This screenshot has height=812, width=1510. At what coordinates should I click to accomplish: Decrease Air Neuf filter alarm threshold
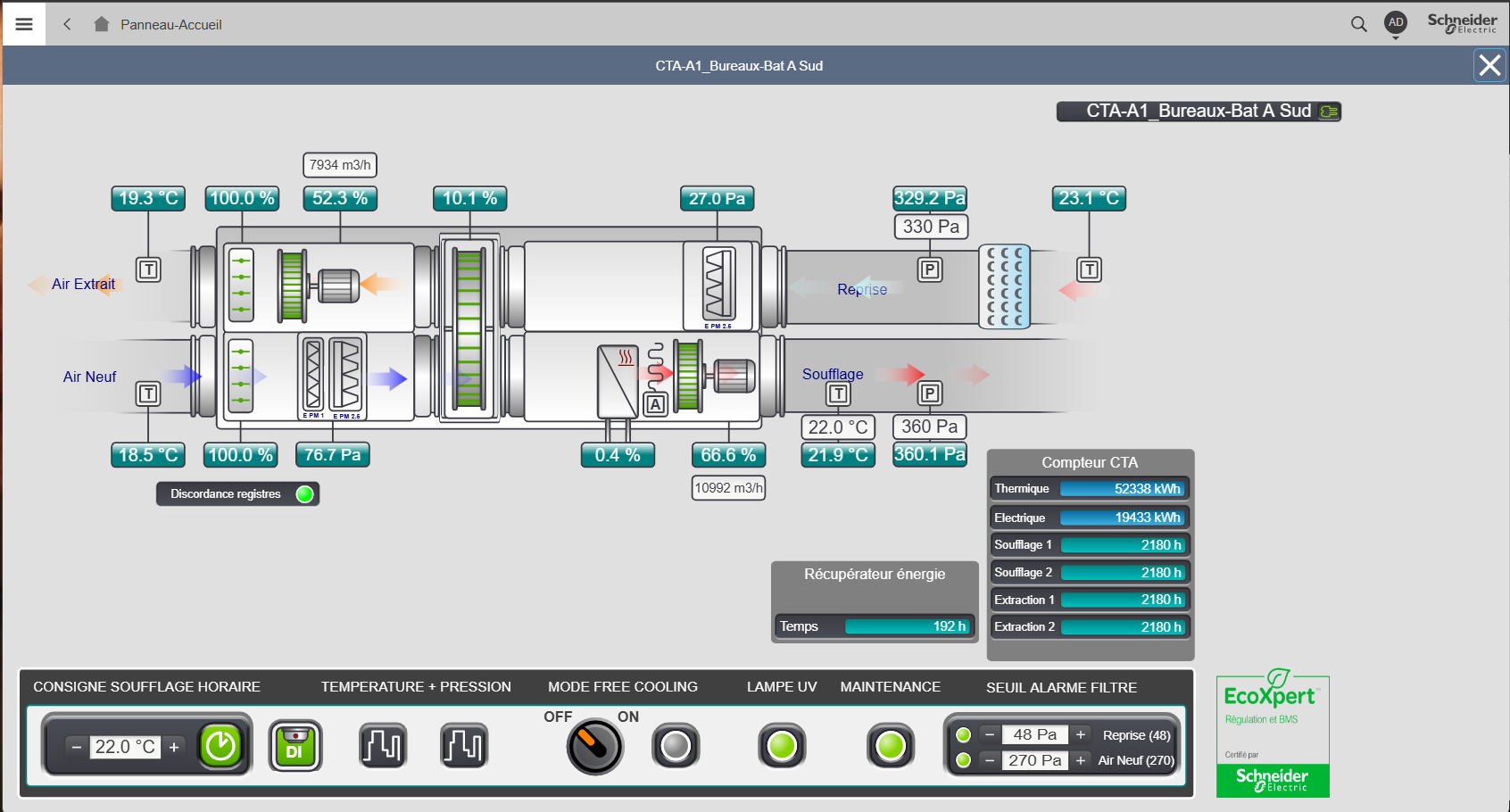pyautogui.click(x=990, y=760)
